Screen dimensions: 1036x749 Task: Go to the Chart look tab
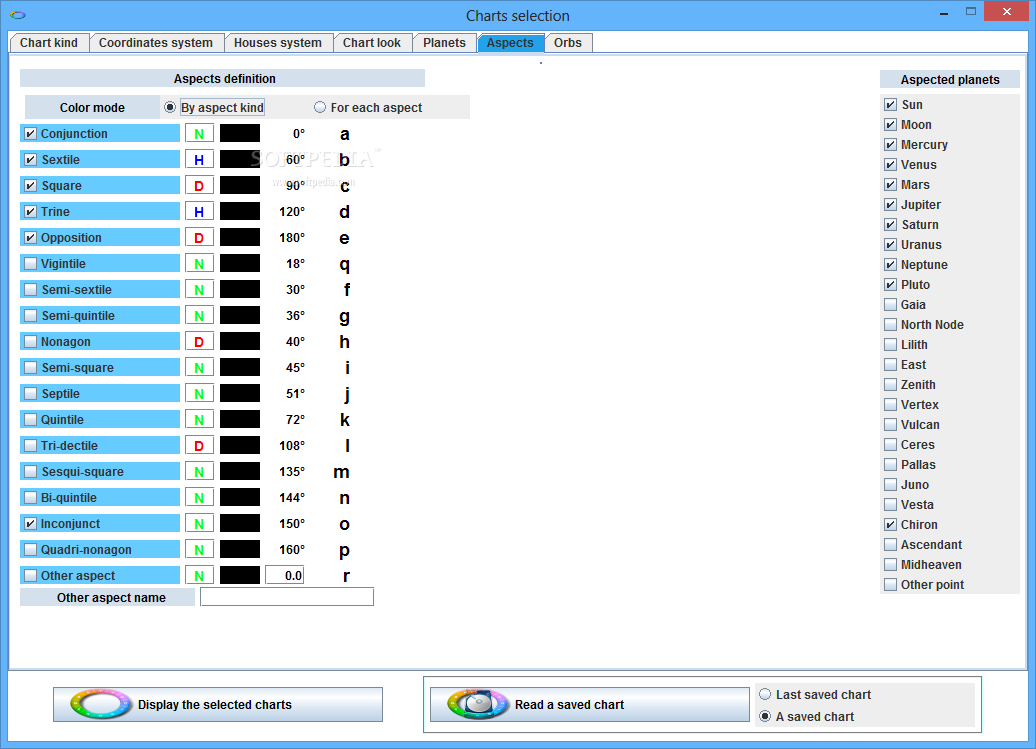[371, 42]
